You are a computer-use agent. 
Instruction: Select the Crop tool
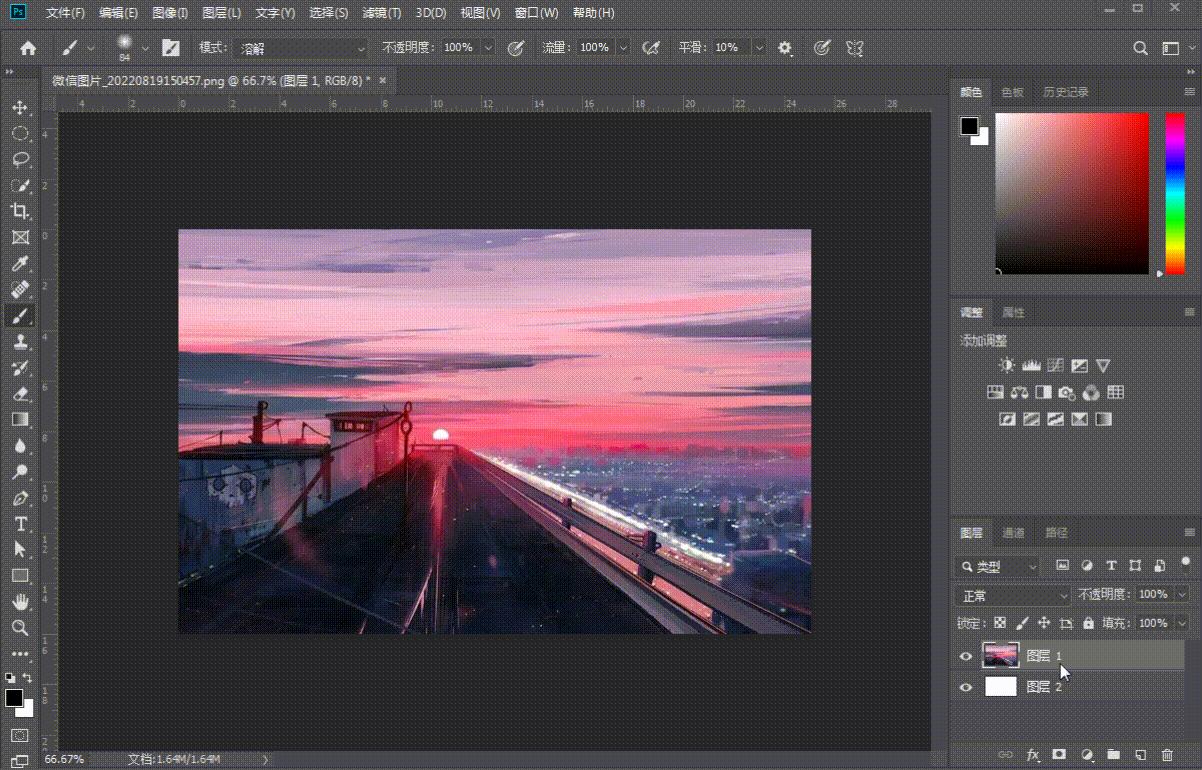coord(19,211)
